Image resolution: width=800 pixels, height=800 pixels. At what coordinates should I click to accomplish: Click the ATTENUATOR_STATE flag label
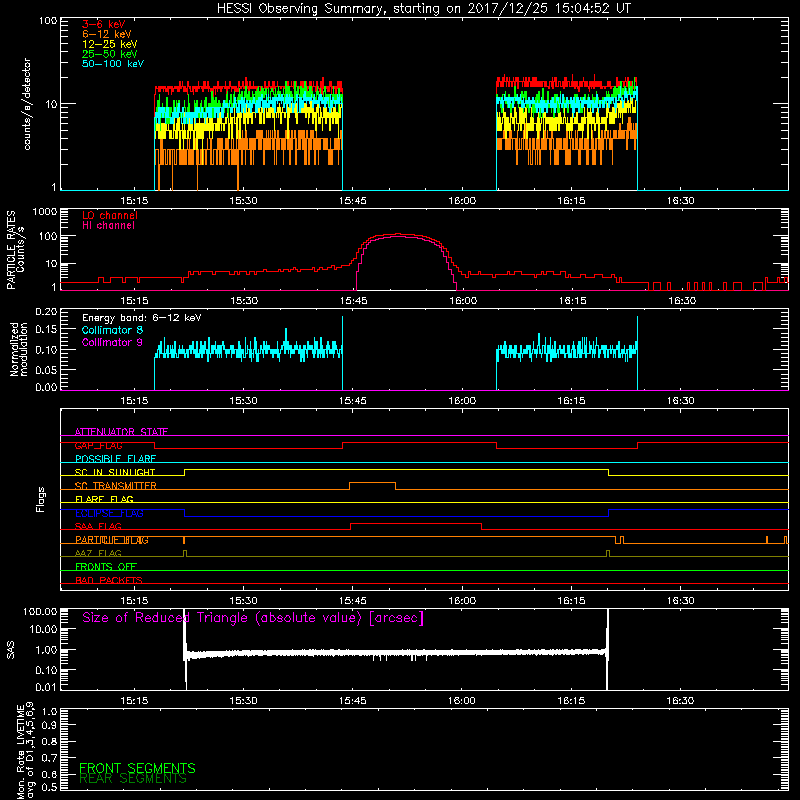[121, 432]
